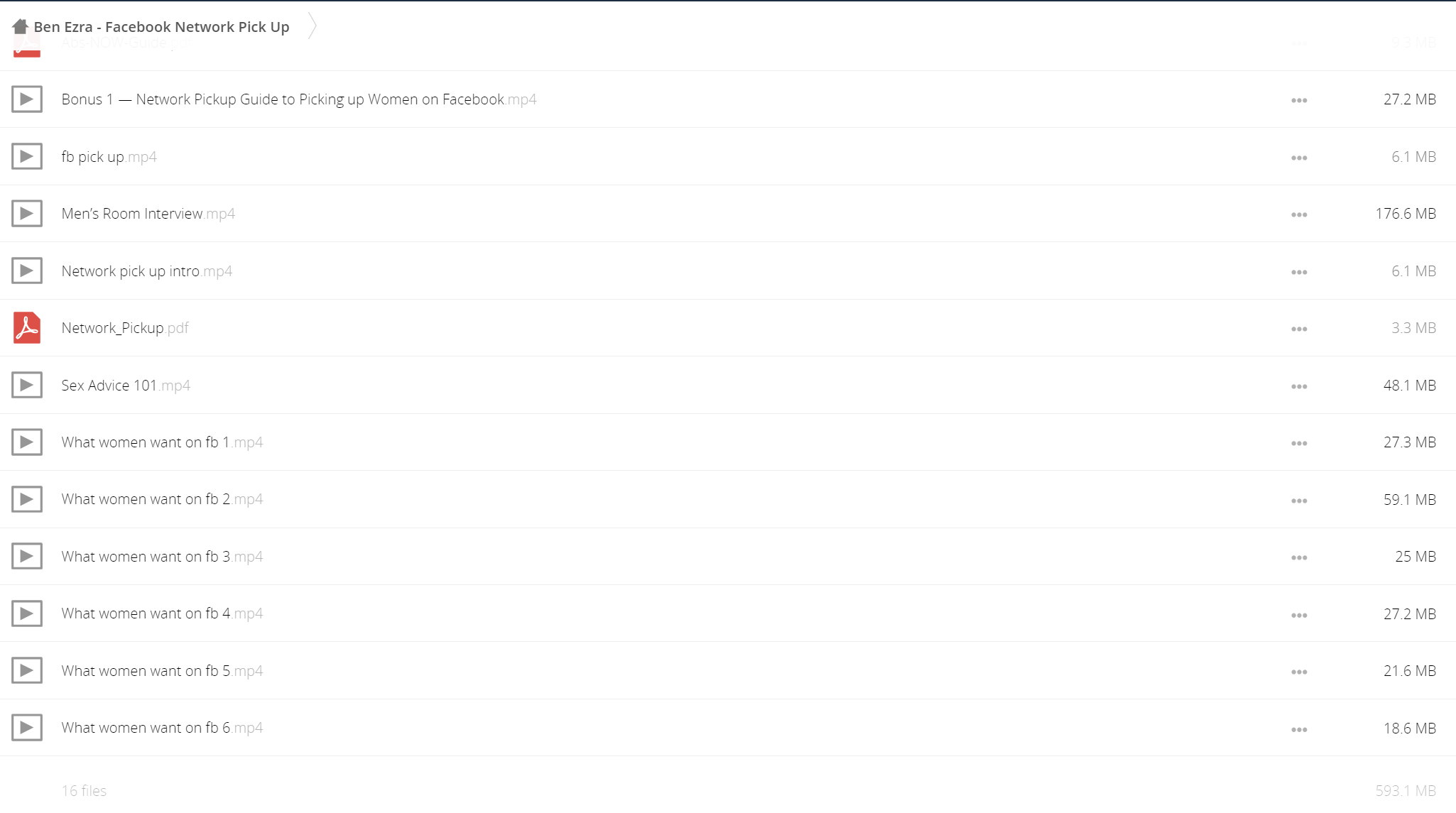Screen dimensions: 1456x813
Task: Open file What women want on fb 6.mp4
Action: coord(162,728)
